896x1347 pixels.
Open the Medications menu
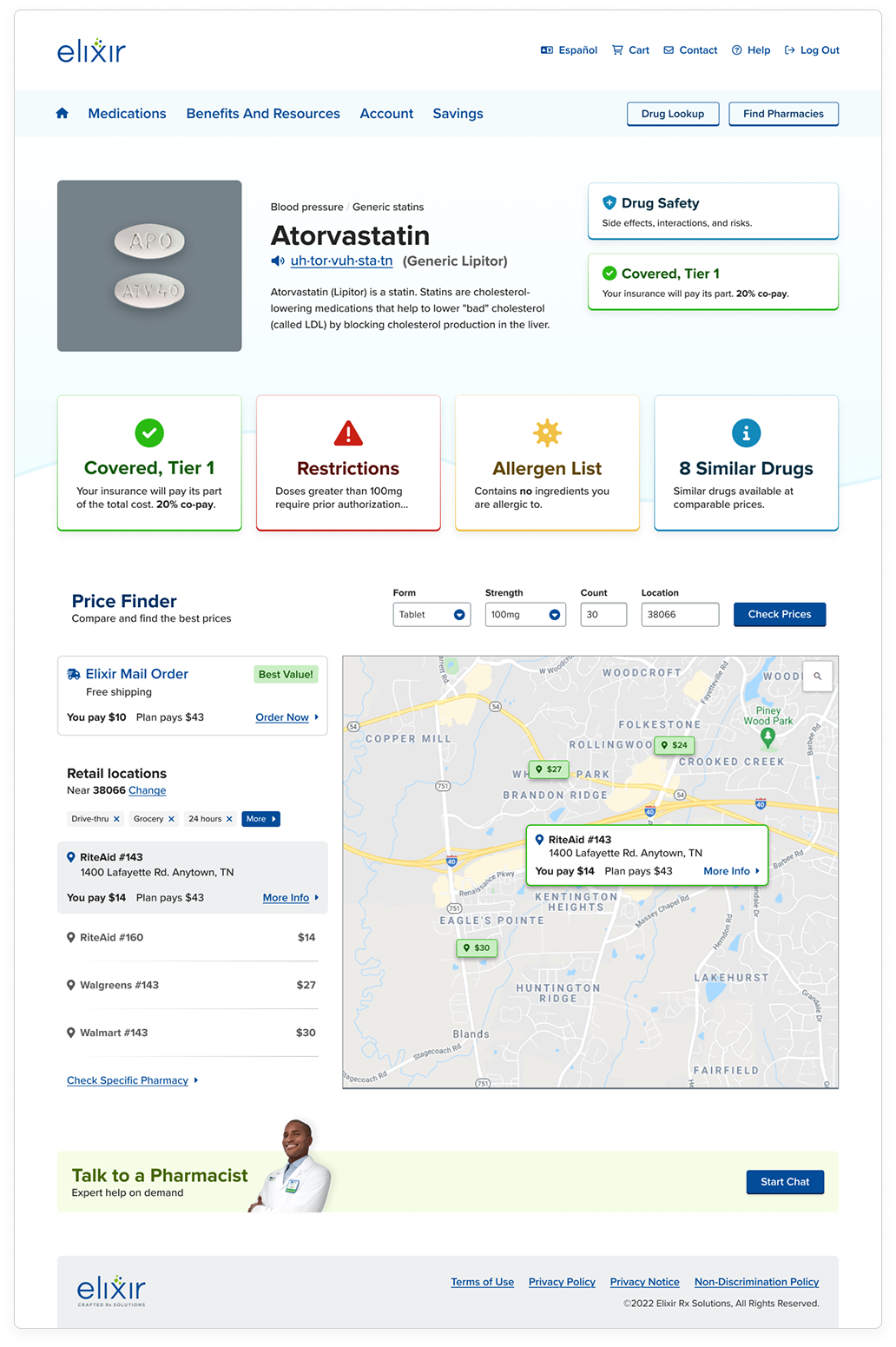click(x=127, y=114)
